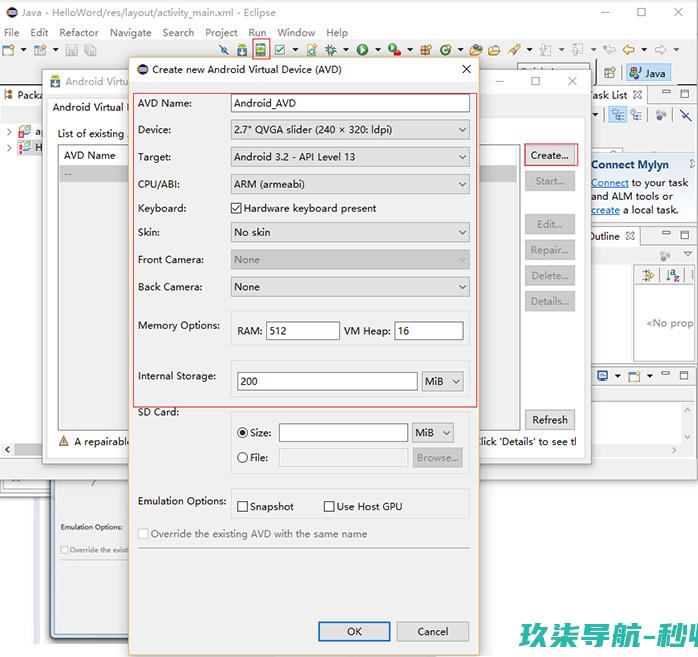This screenshot has height=657, width=698.
Task: Open the Internal Storage MiB unit dropdown
Action: (x=442, y=381)
